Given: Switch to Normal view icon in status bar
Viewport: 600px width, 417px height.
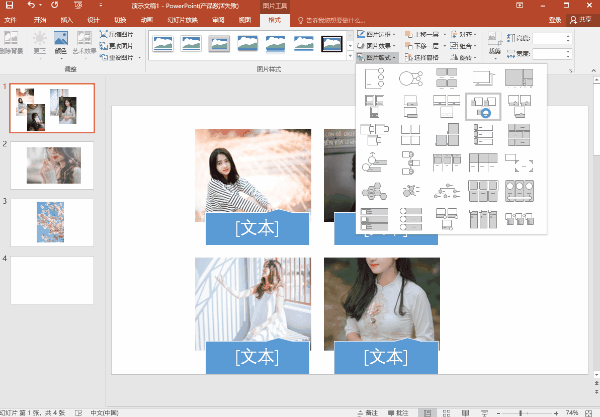Looking at the screenshot, I should click(427, 413).
